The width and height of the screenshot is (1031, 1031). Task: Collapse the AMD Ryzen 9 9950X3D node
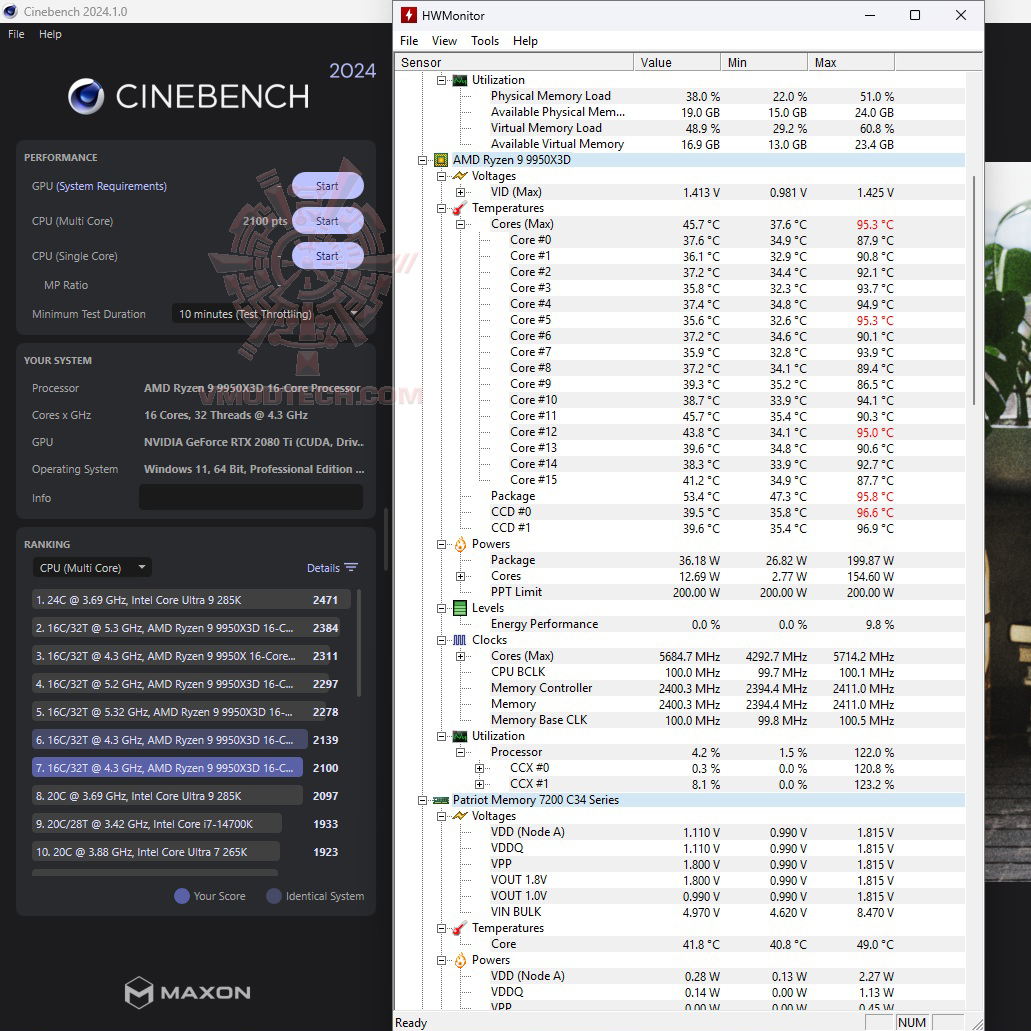pos(422,160)
